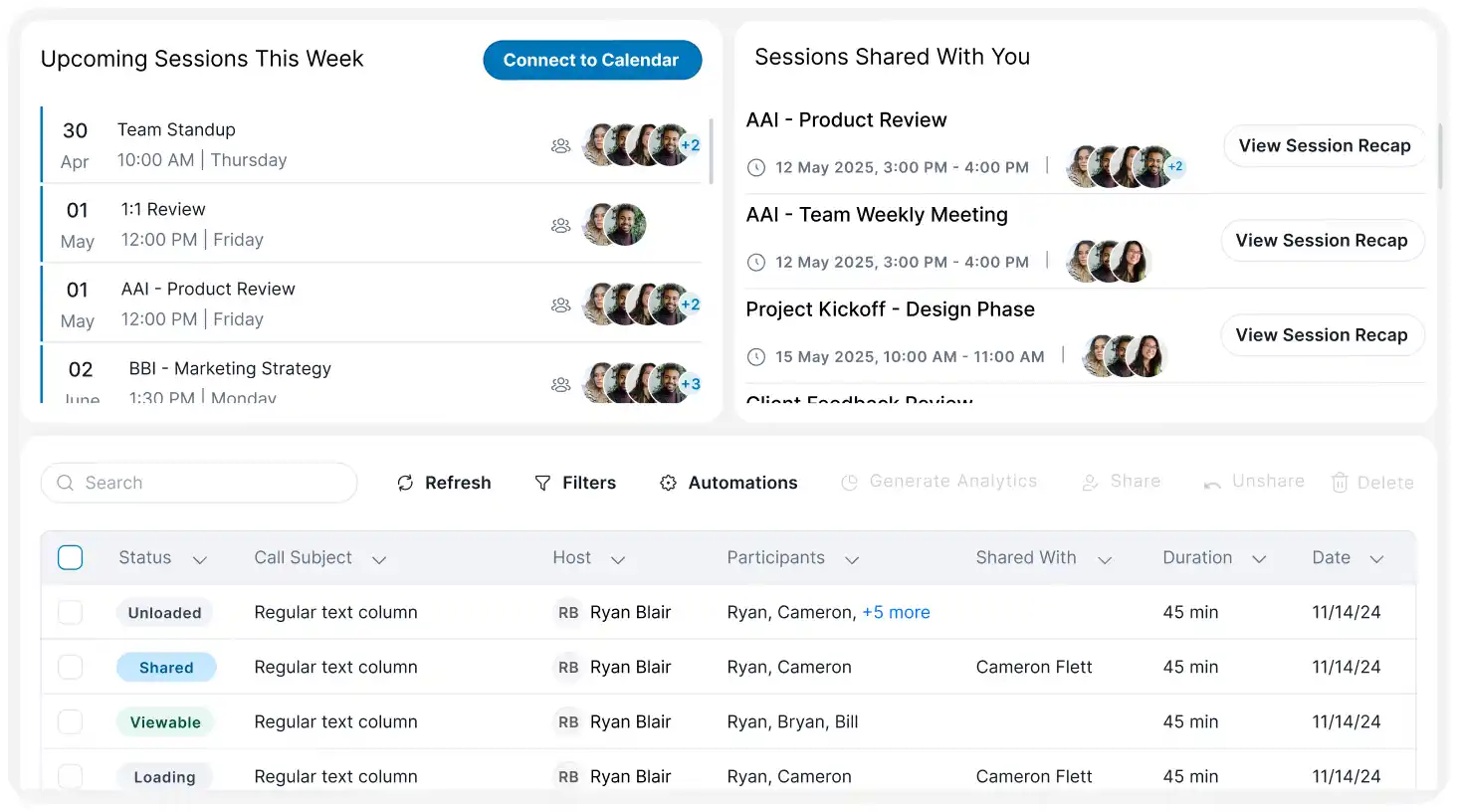Screen dimensions: 1457x812
Task: Click the RB host avatar in the Unloaded row
Action: click(568, 613)
